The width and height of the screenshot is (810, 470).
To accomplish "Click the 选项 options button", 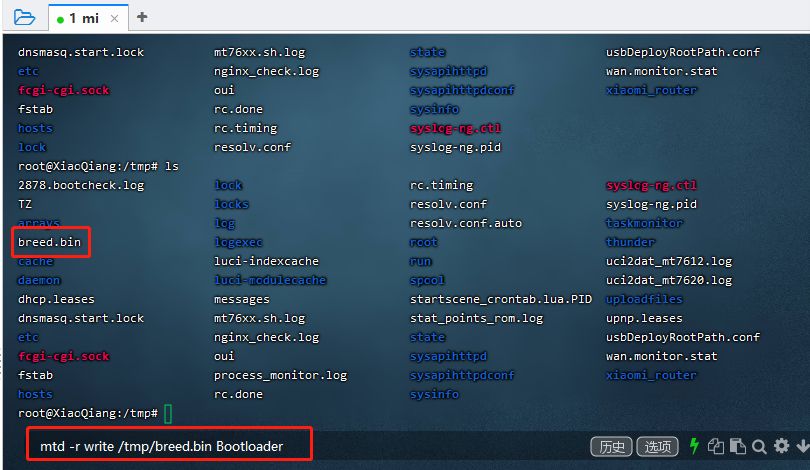I will tap(658, 446).
